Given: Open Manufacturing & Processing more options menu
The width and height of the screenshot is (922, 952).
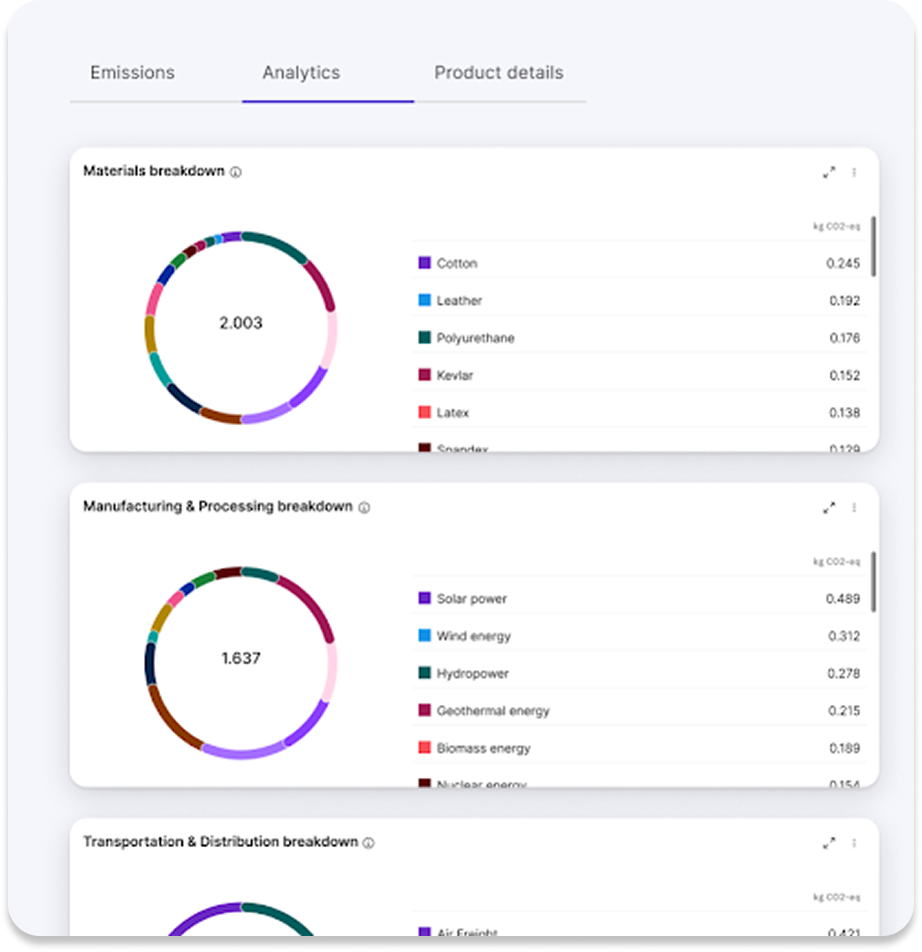Looking at the screenshot, I should [x=854, y=508].
